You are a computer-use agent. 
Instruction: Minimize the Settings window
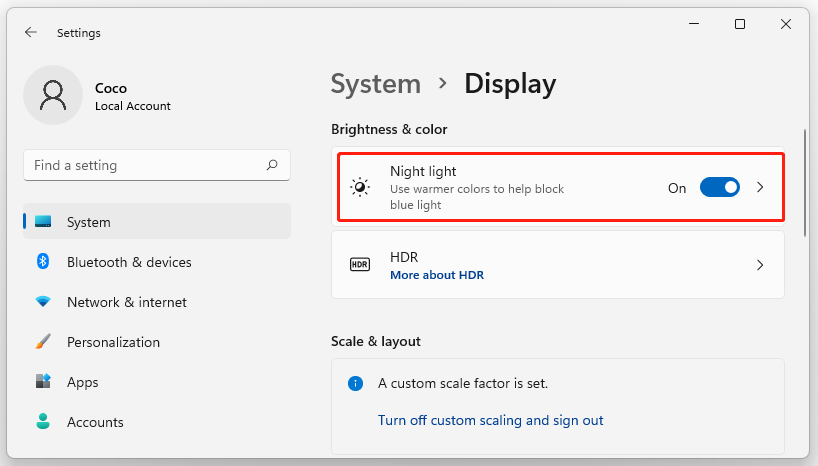(x=694, y=24)
